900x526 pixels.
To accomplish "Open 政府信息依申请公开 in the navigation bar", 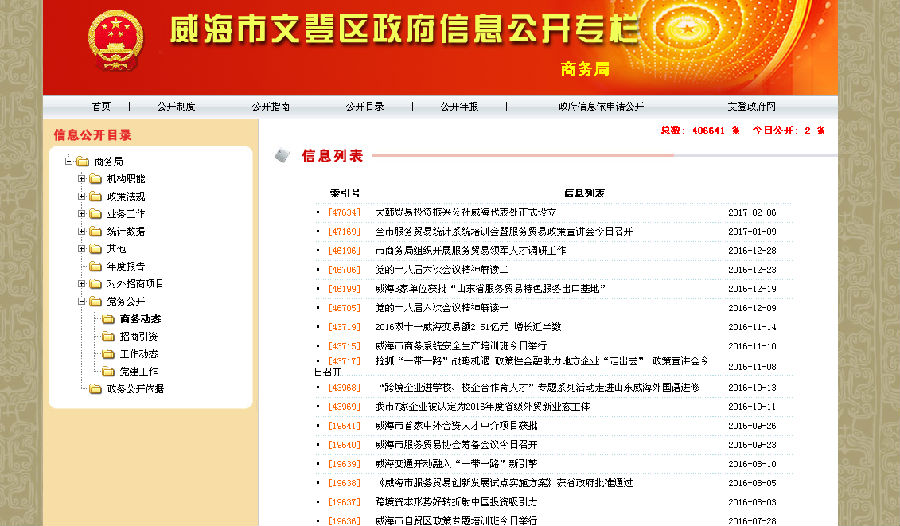I will (x=600, y=107).
